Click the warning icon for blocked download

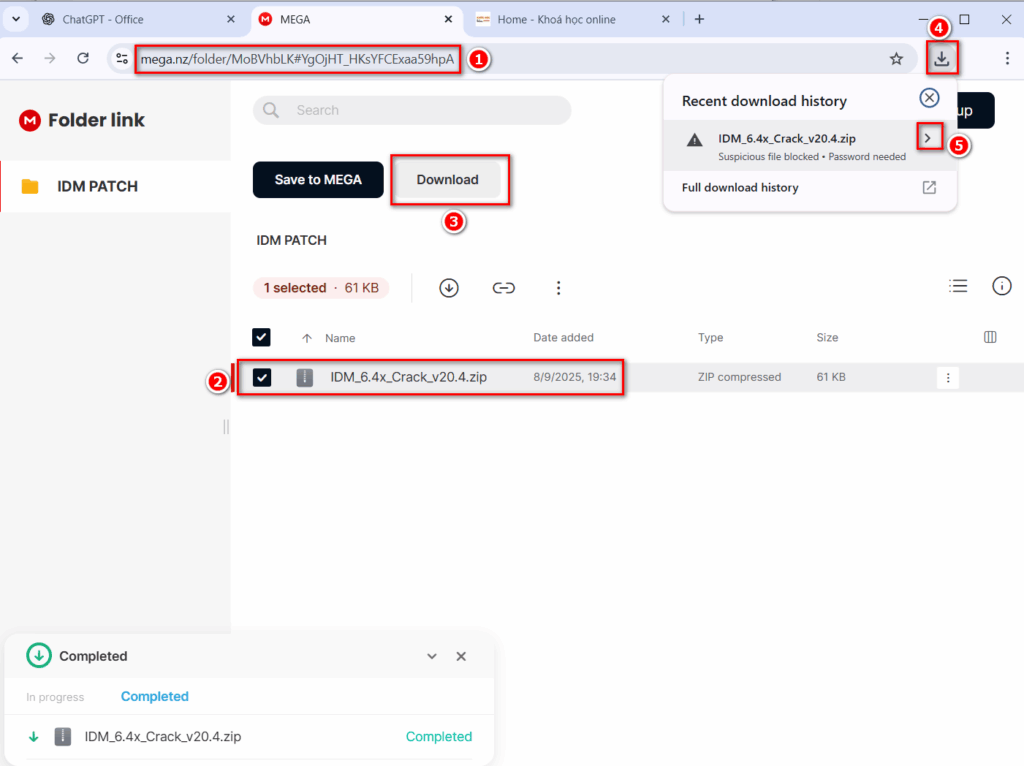coord(694,139)
